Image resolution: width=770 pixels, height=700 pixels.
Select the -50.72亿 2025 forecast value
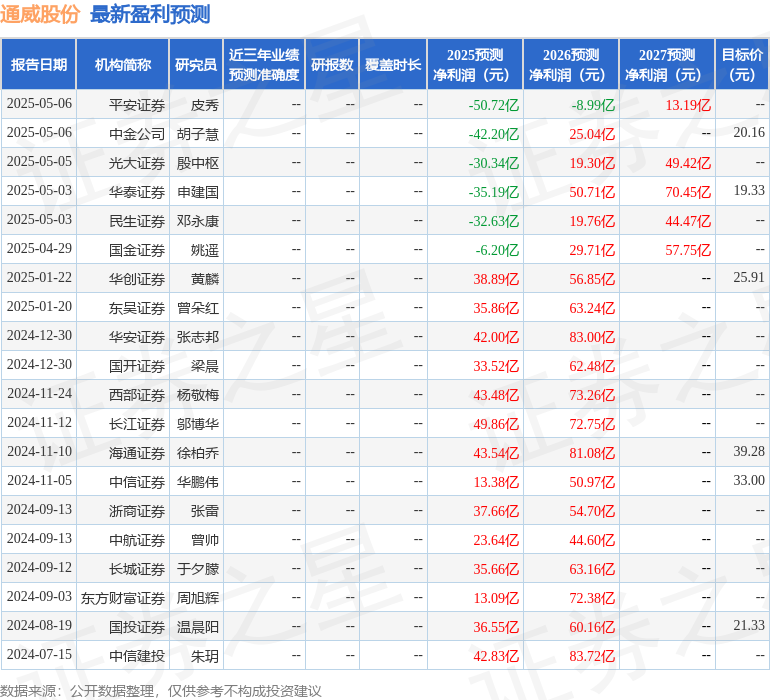point(494,104)
